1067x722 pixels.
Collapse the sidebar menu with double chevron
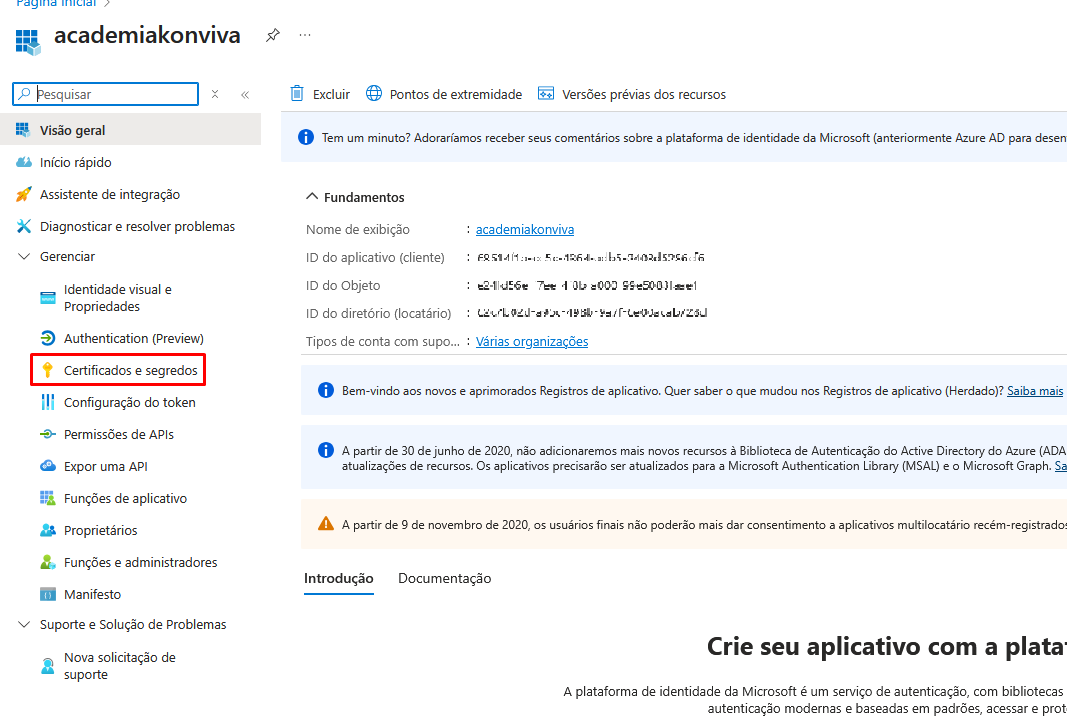click(x=245, y=95)
